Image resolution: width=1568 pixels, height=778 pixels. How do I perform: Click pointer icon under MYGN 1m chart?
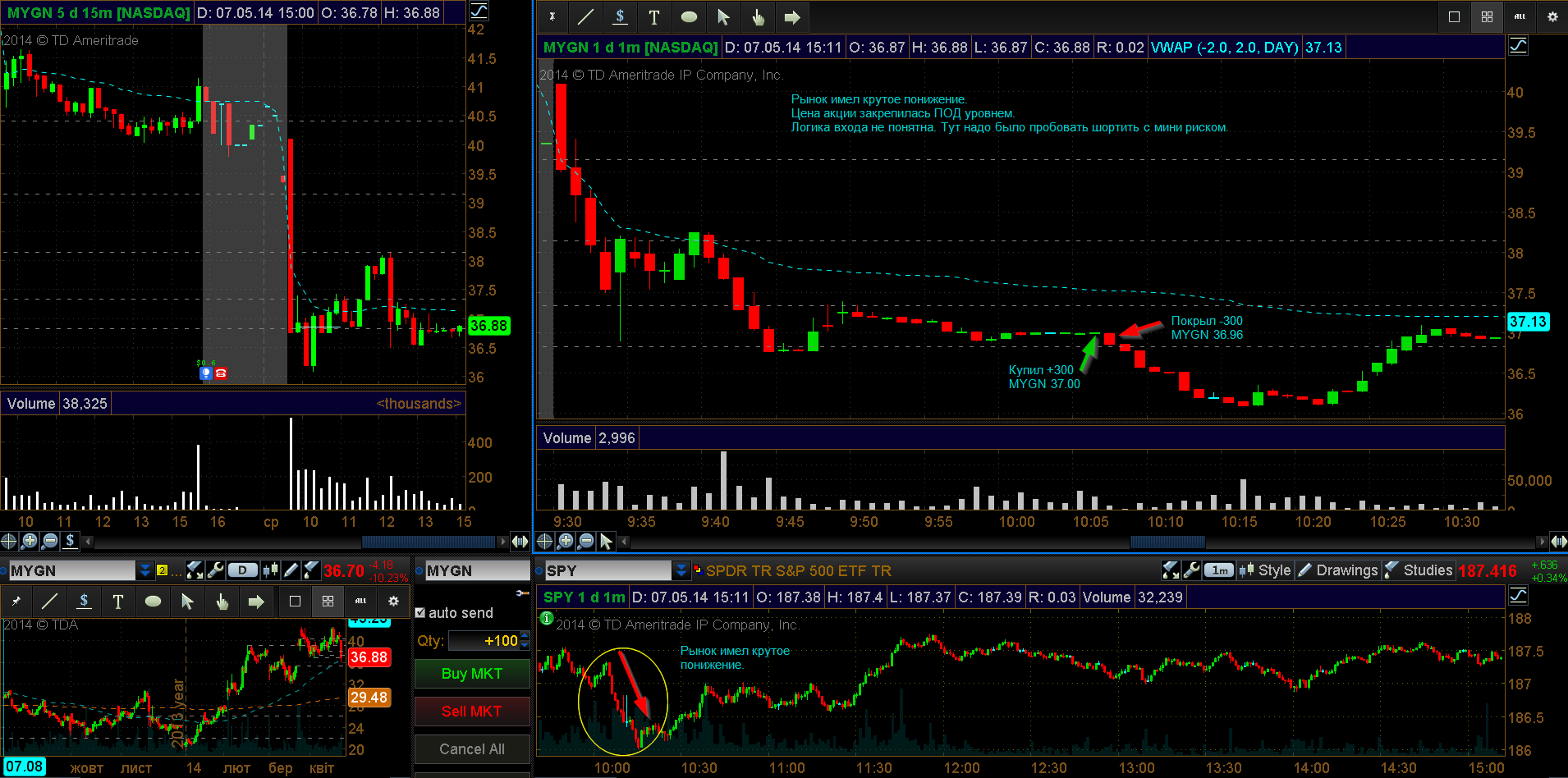tap(606, 541)
